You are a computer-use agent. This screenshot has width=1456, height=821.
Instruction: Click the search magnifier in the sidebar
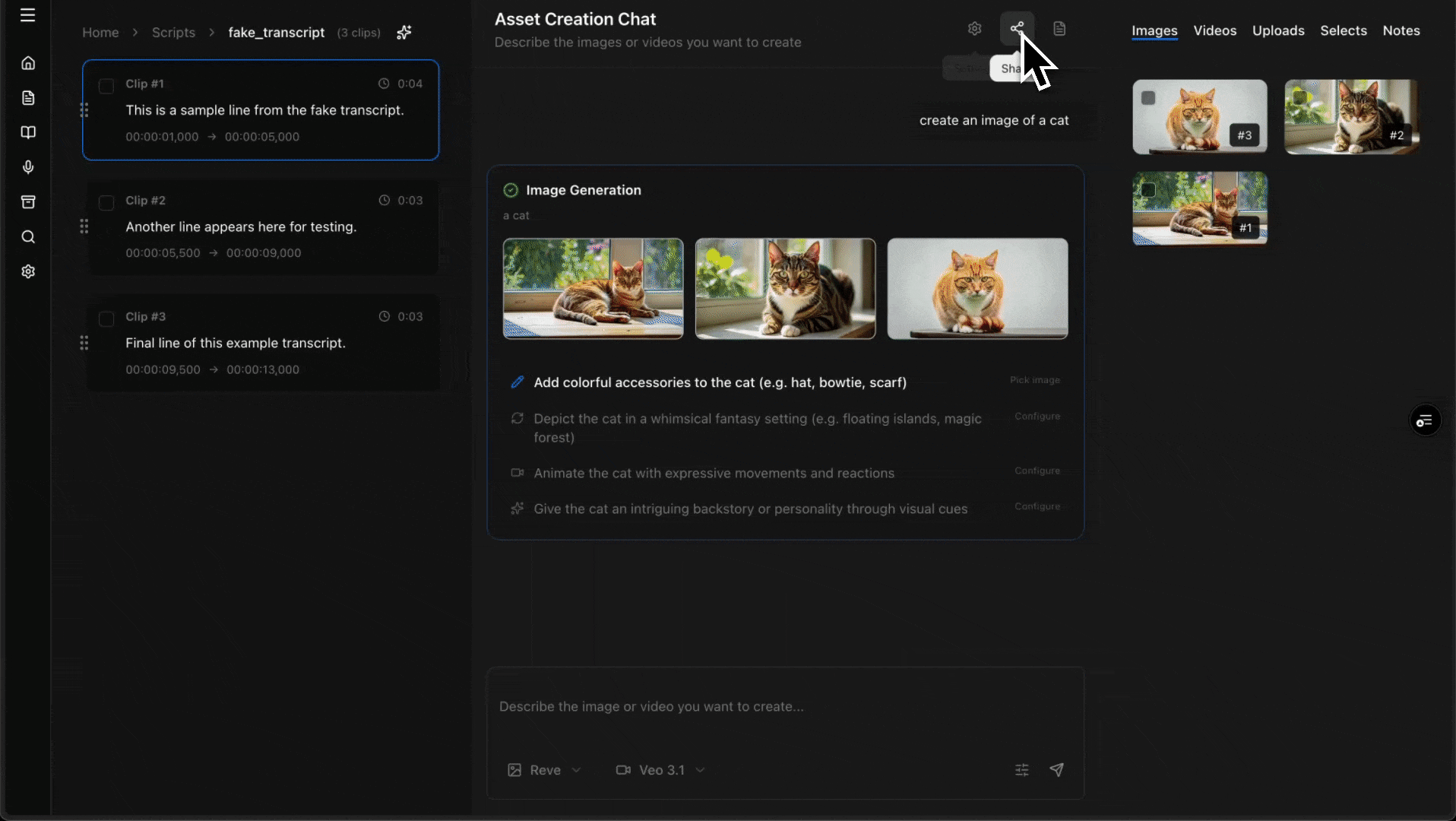(28, 237)
